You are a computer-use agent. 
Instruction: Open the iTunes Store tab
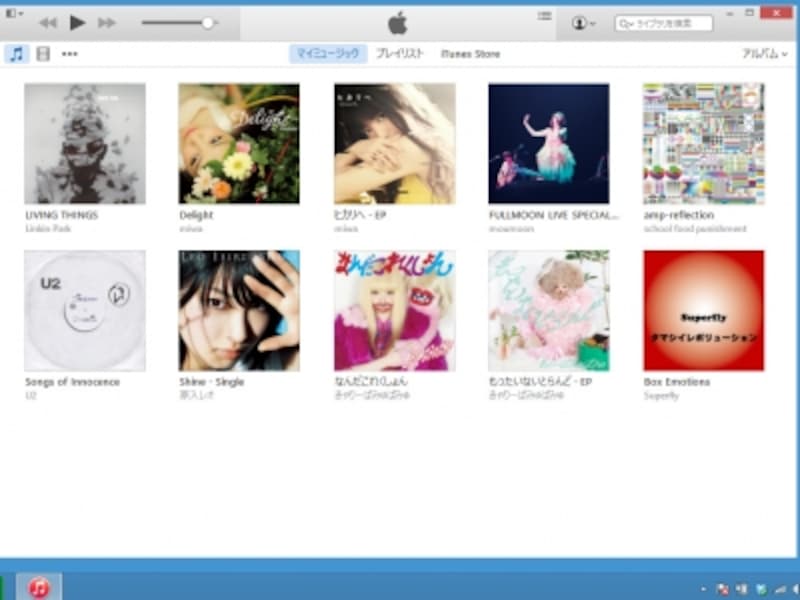click(x=470, y=54)
